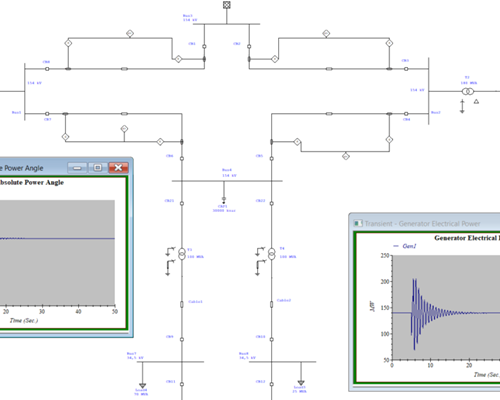
Task: Select the Cable1 element
Action: point(182,304)
